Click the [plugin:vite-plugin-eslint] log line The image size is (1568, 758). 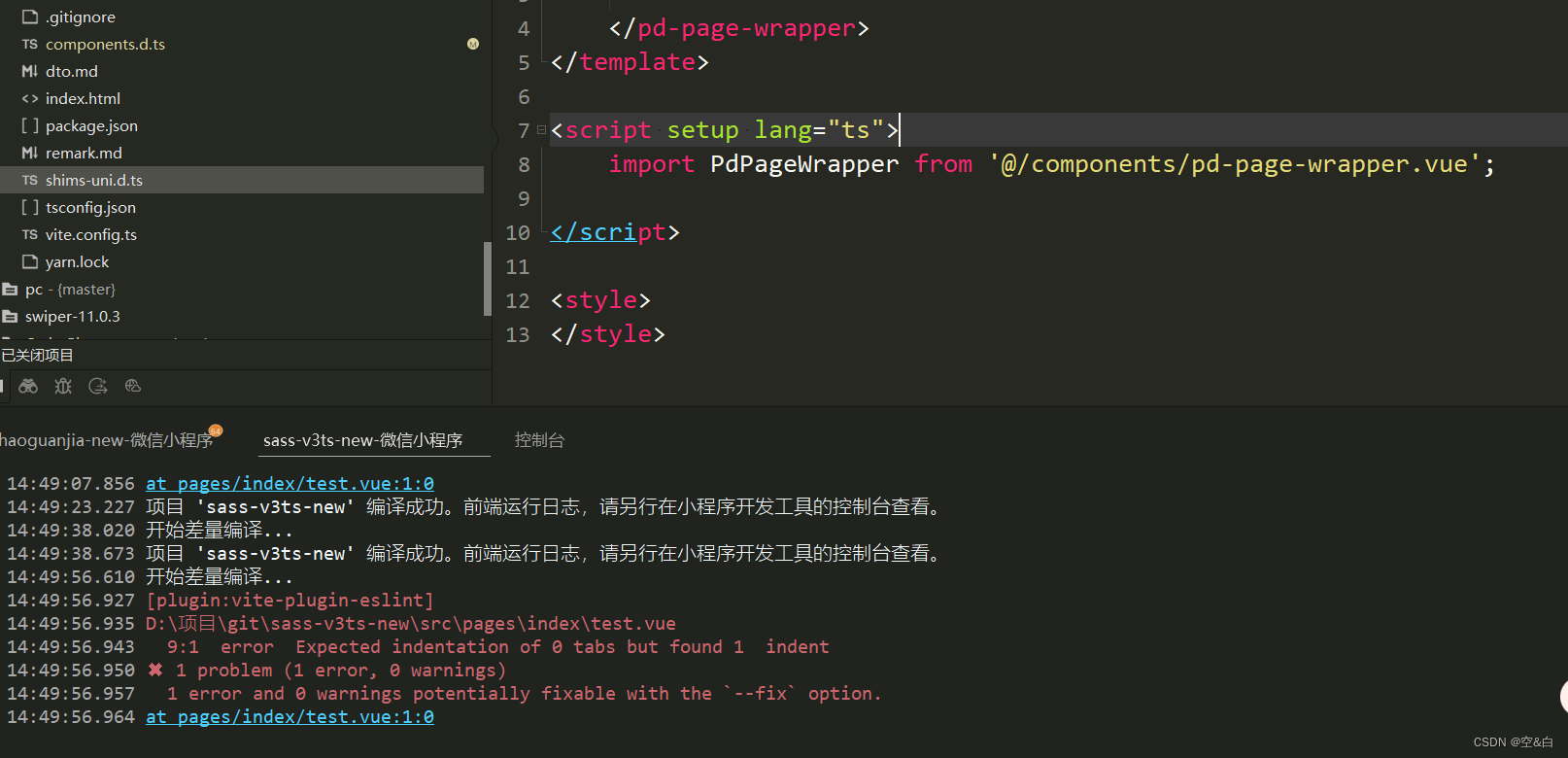coord(290,600)
